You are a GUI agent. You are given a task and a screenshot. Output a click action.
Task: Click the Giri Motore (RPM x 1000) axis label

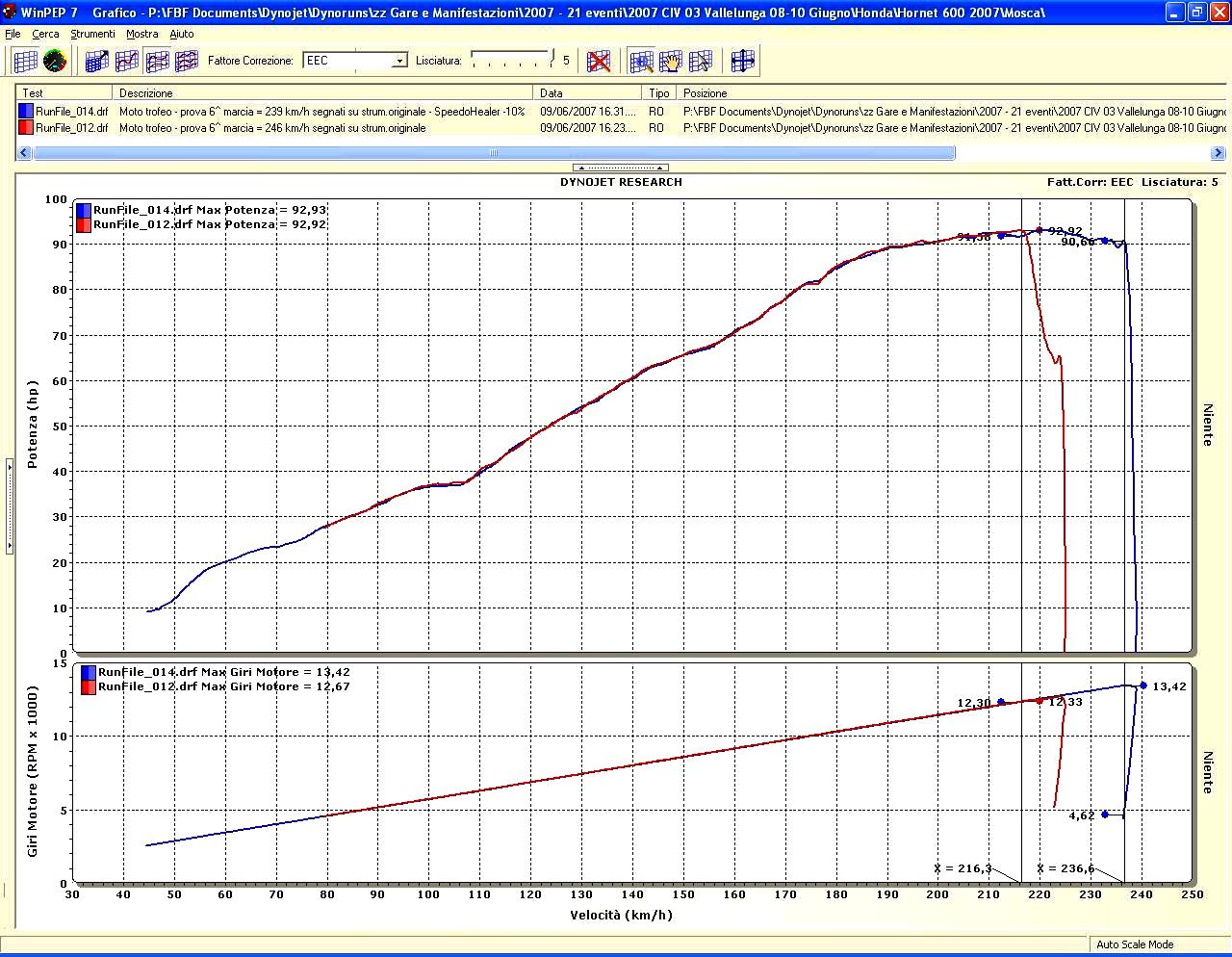coord(33,771)
